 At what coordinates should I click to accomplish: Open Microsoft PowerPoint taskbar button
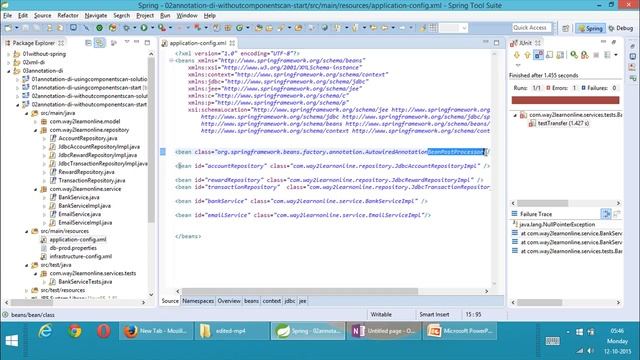click(460, 331)
